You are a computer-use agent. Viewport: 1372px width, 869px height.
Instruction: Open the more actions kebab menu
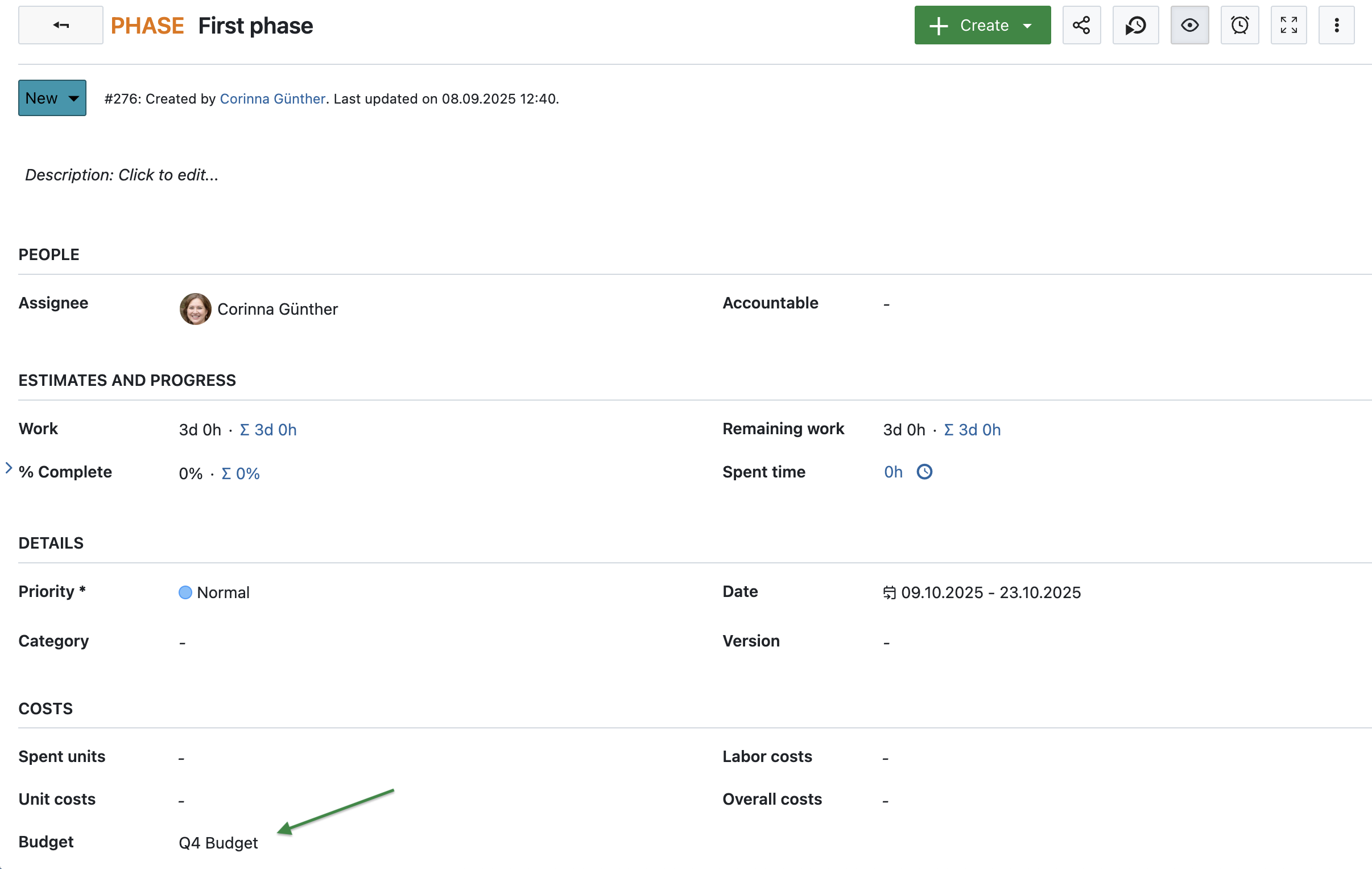coord(1337,25)
